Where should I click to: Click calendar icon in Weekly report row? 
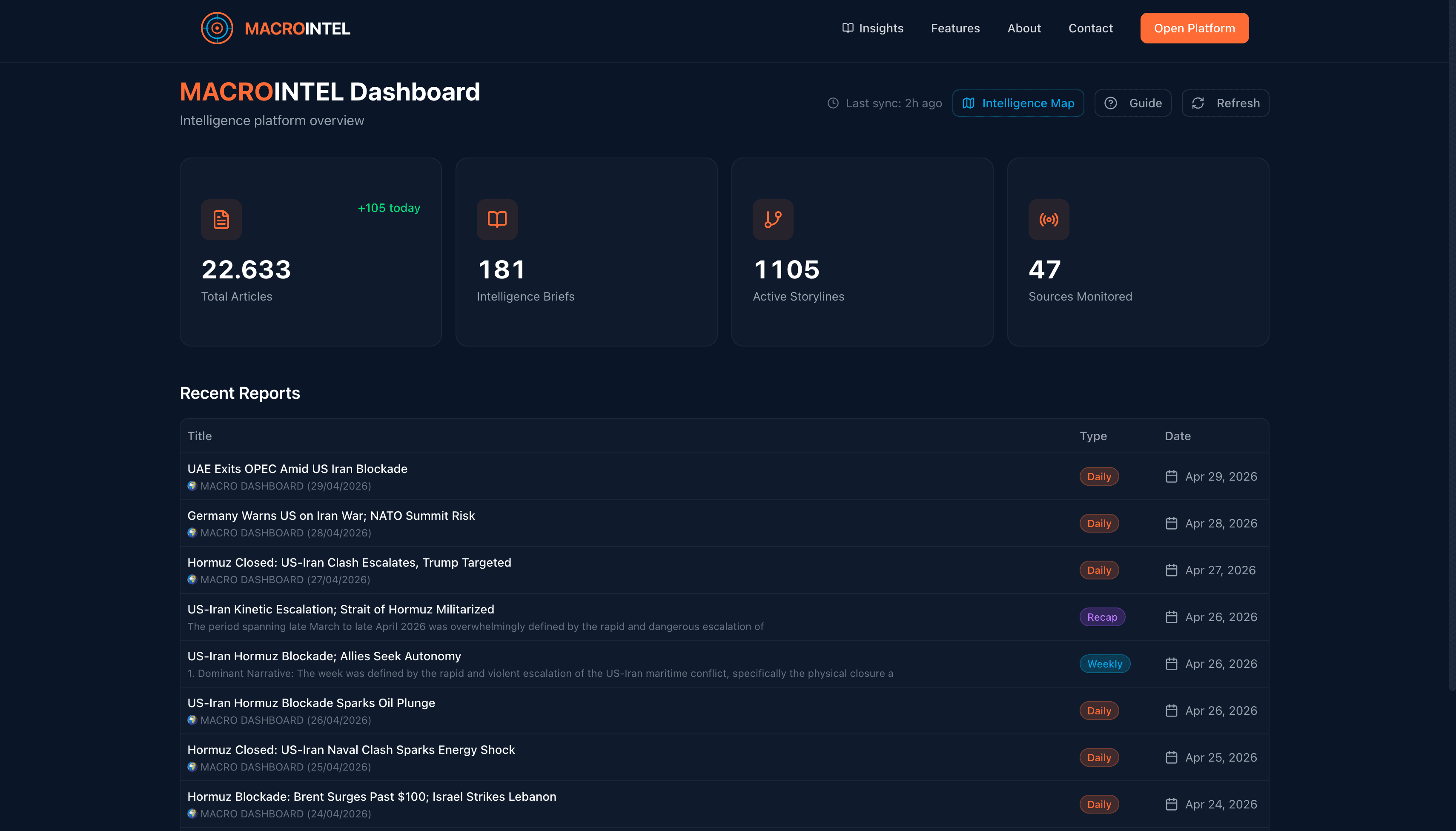click(1171, 664)
